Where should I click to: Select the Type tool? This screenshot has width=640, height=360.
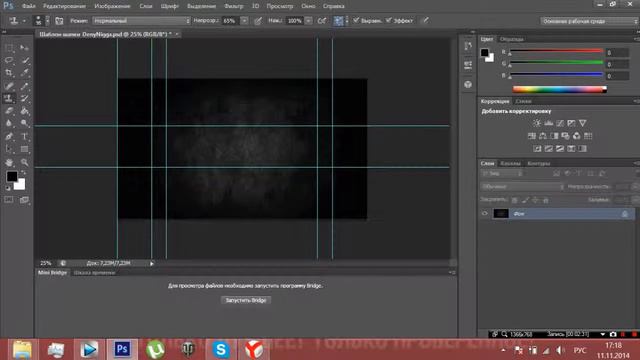[x=24, y=136]
